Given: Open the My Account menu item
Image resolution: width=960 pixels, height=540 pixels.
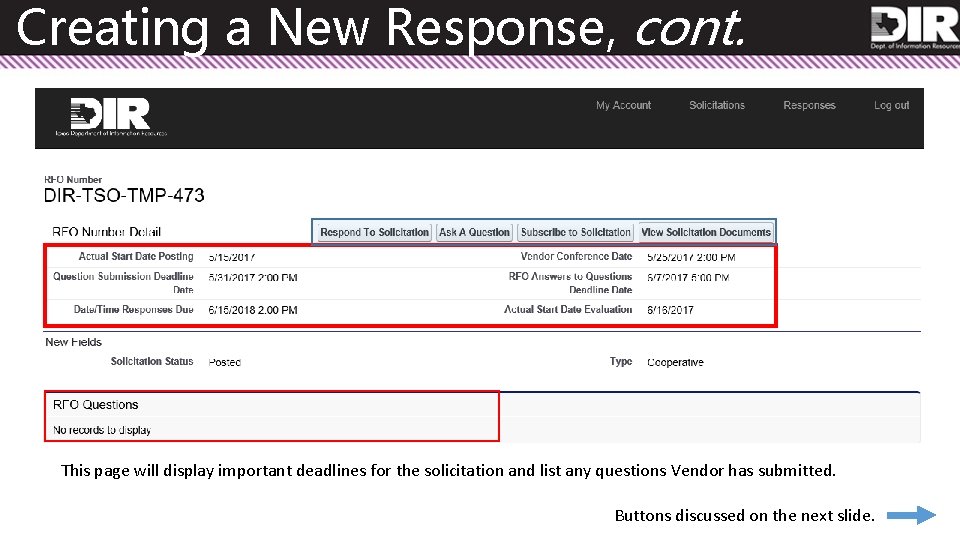Looking at the screenshot, I should tap(623, 105).
